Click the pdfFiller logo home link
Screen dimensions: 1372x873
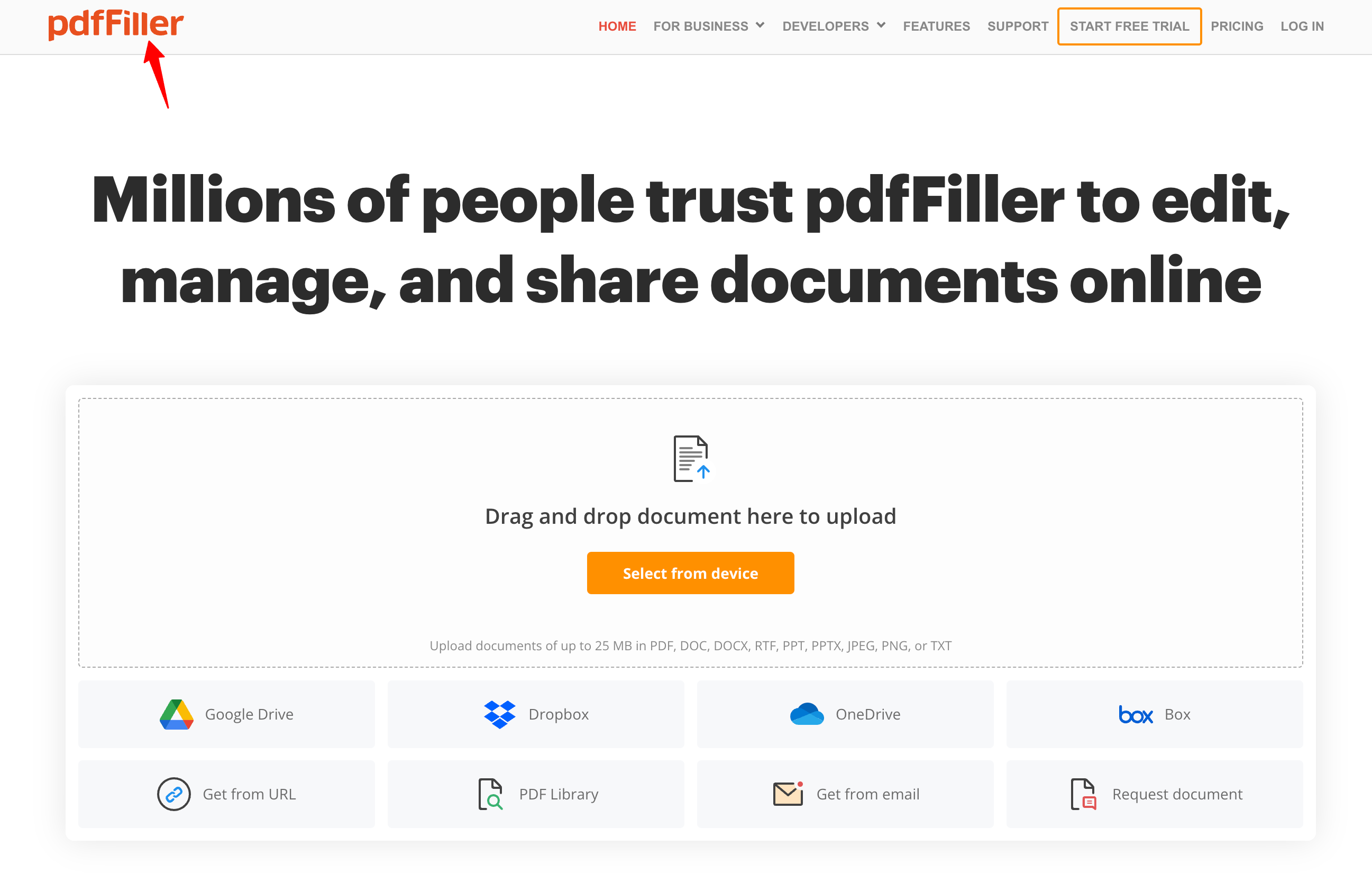(x=115, y=24)
